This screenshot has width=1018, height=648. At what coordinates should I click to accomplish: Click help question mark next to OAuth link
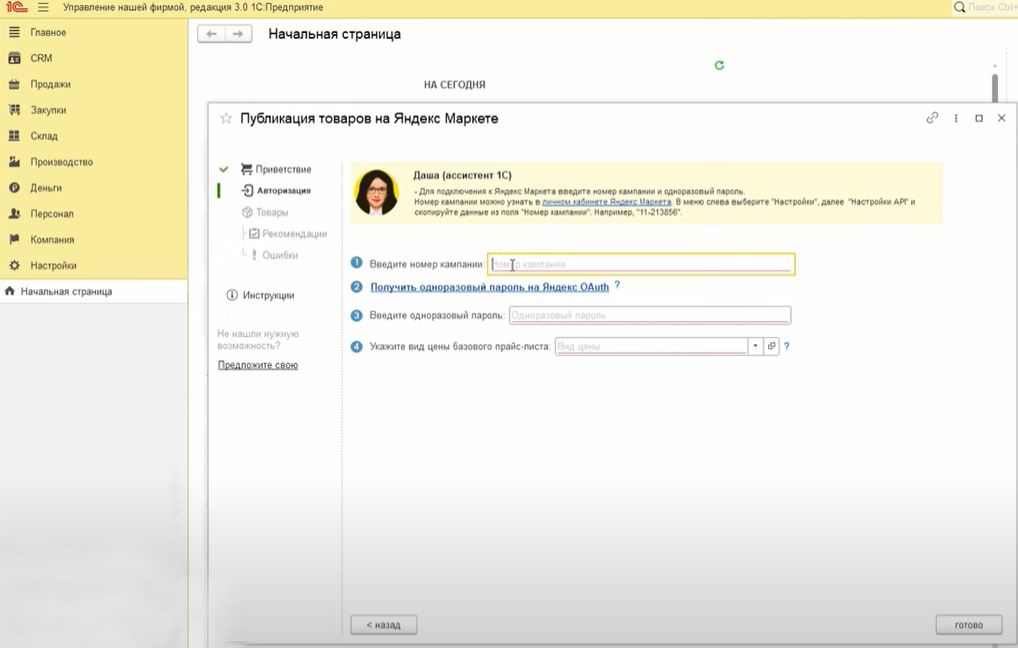(617, 286)
